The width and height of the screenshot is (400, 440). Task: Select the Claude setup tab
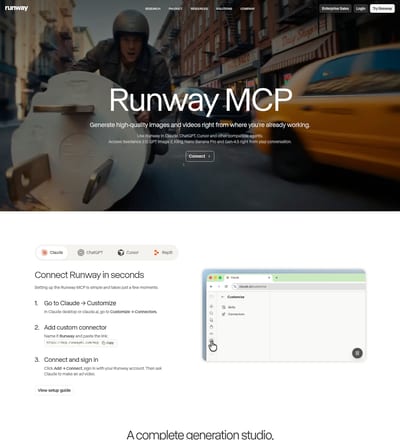click(52, 252)
